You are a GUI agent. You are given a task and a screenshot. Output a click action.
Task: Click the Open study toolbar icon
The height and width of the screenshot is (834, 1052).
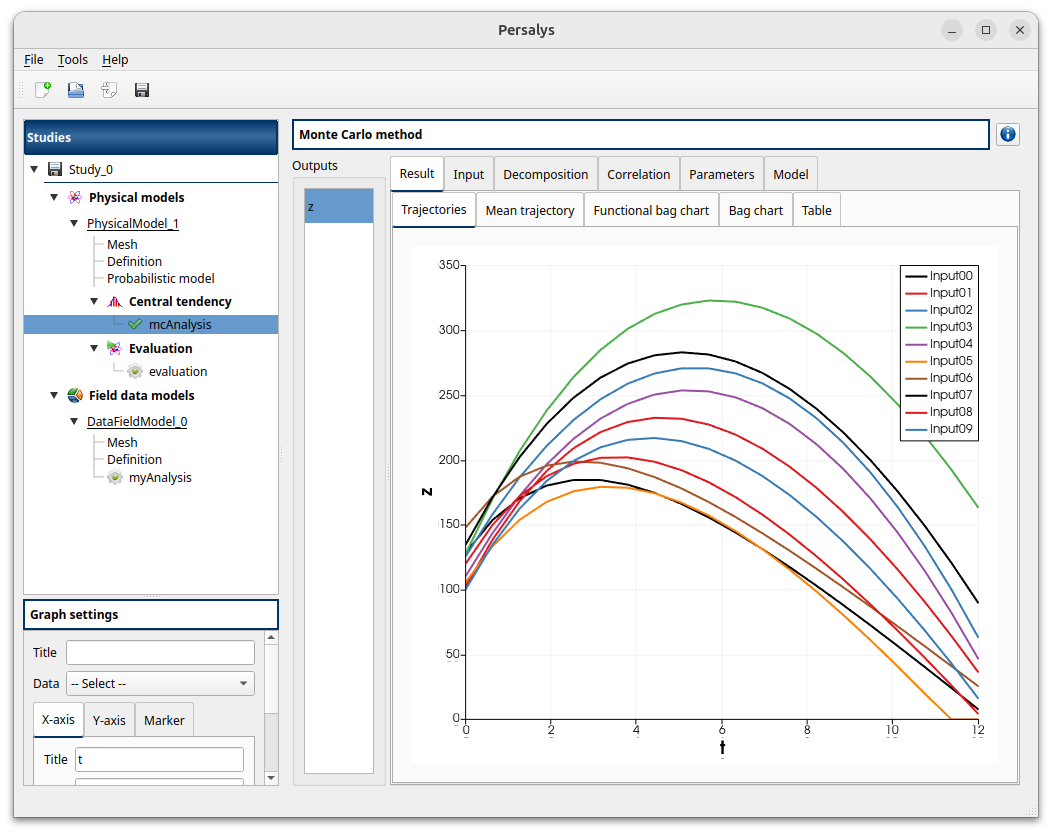pos(76,90)
